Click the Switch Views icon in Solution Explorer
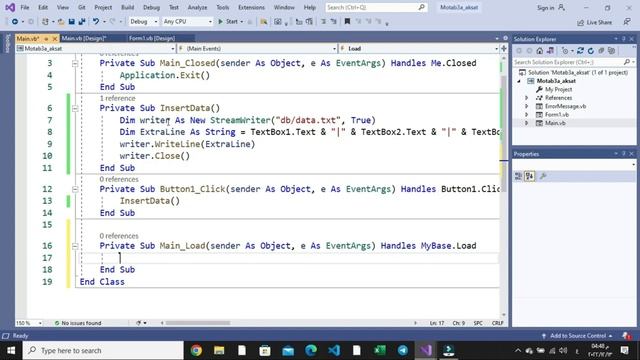The image size is (640, 360). (550, 51)
